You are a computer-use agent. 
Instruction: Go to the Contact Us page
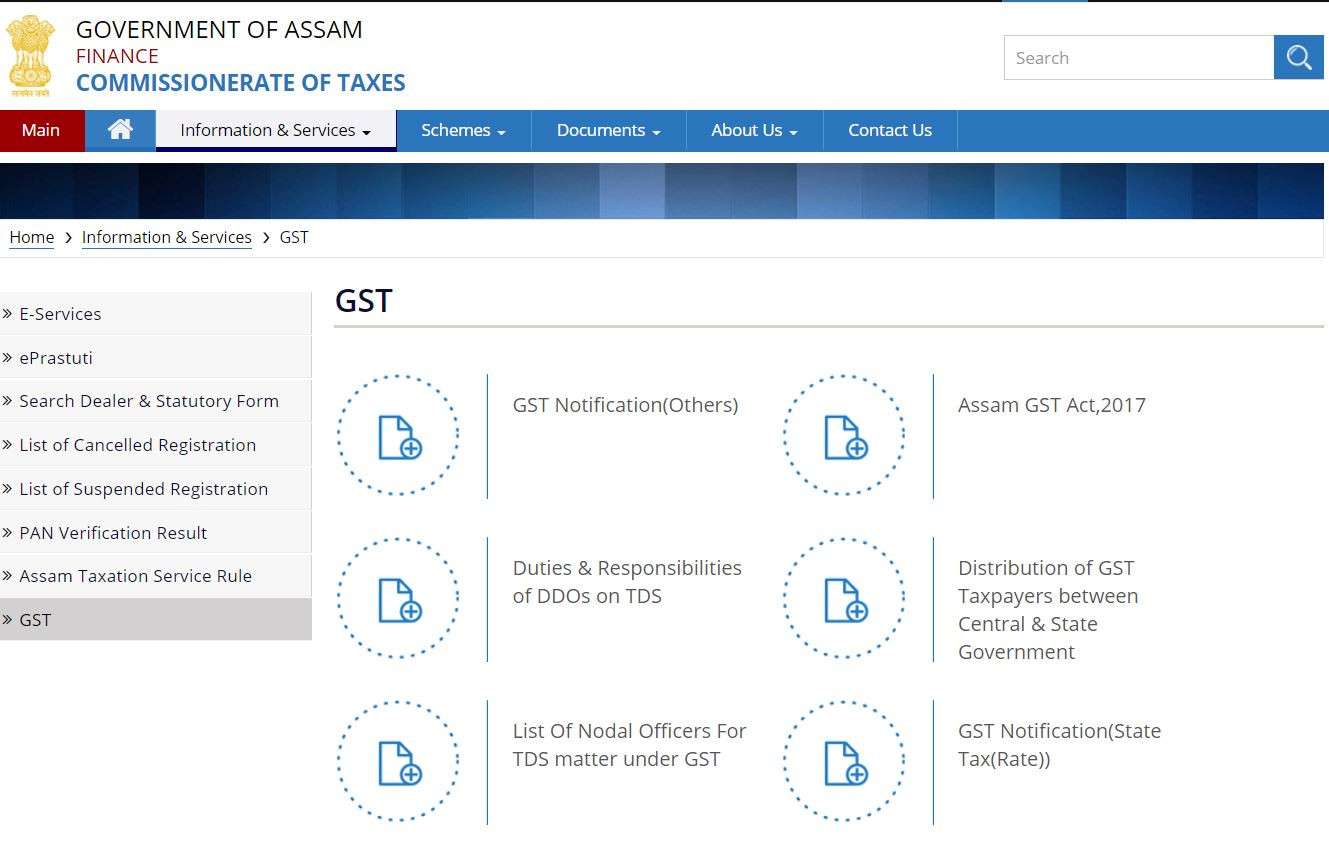pyautogui.click(x=889, y=130)
